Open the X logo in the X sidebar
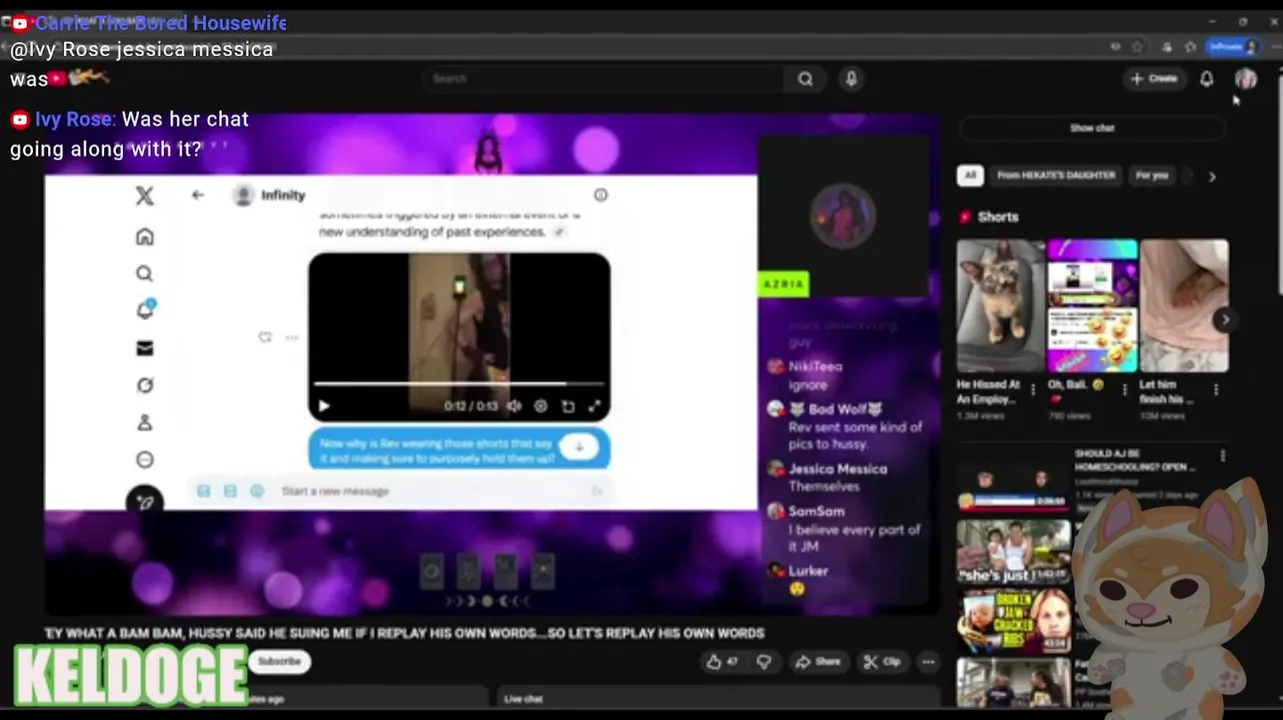The height and width of the screenshot is (720, 1283). [145, 196]
